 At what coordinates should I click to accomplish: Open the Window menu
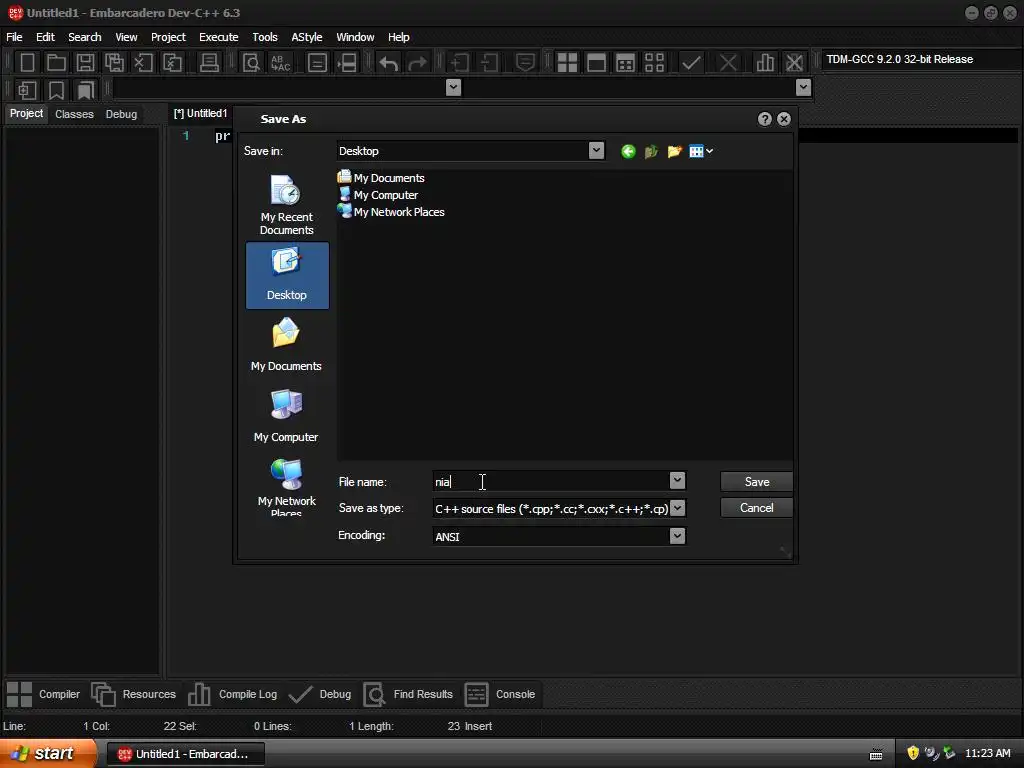(x=355, y=37)
